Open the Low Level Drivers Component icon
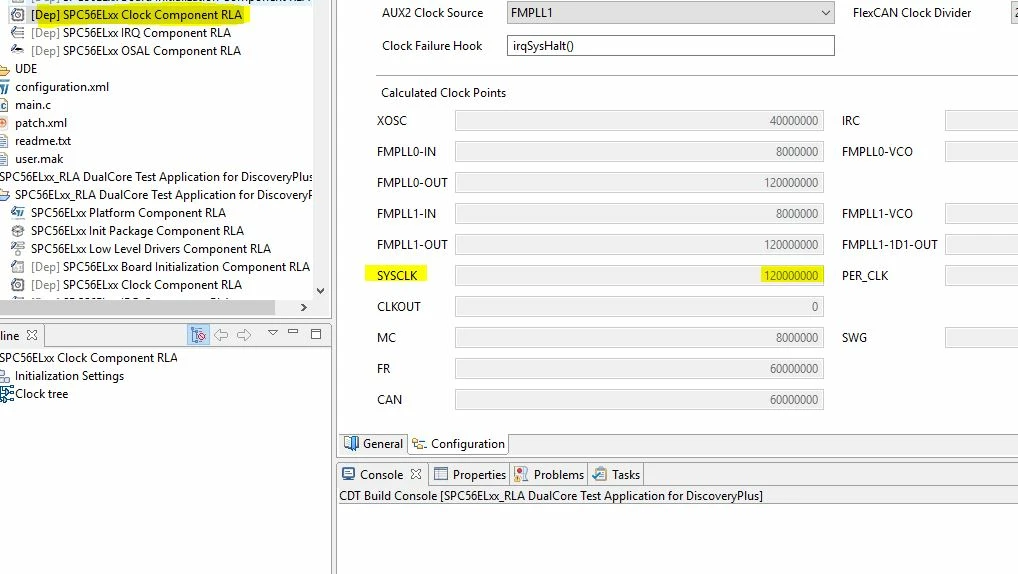Screen dimensions: 1018x574 click(x=18, y=249)
